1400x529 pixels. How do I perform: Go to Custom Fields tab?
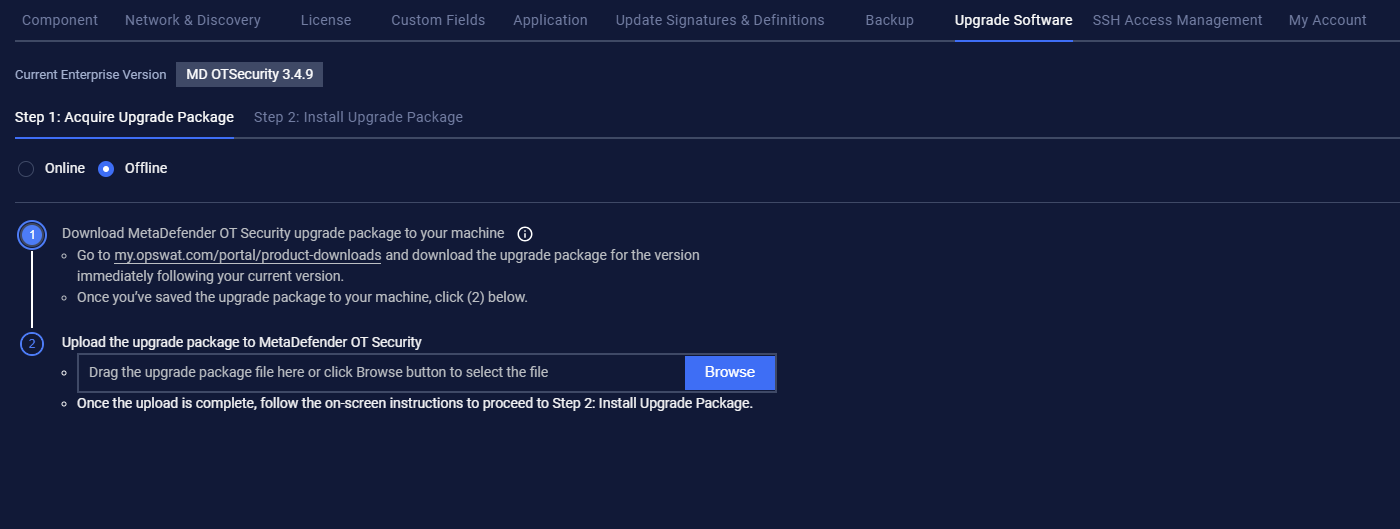tap(438, 20)
